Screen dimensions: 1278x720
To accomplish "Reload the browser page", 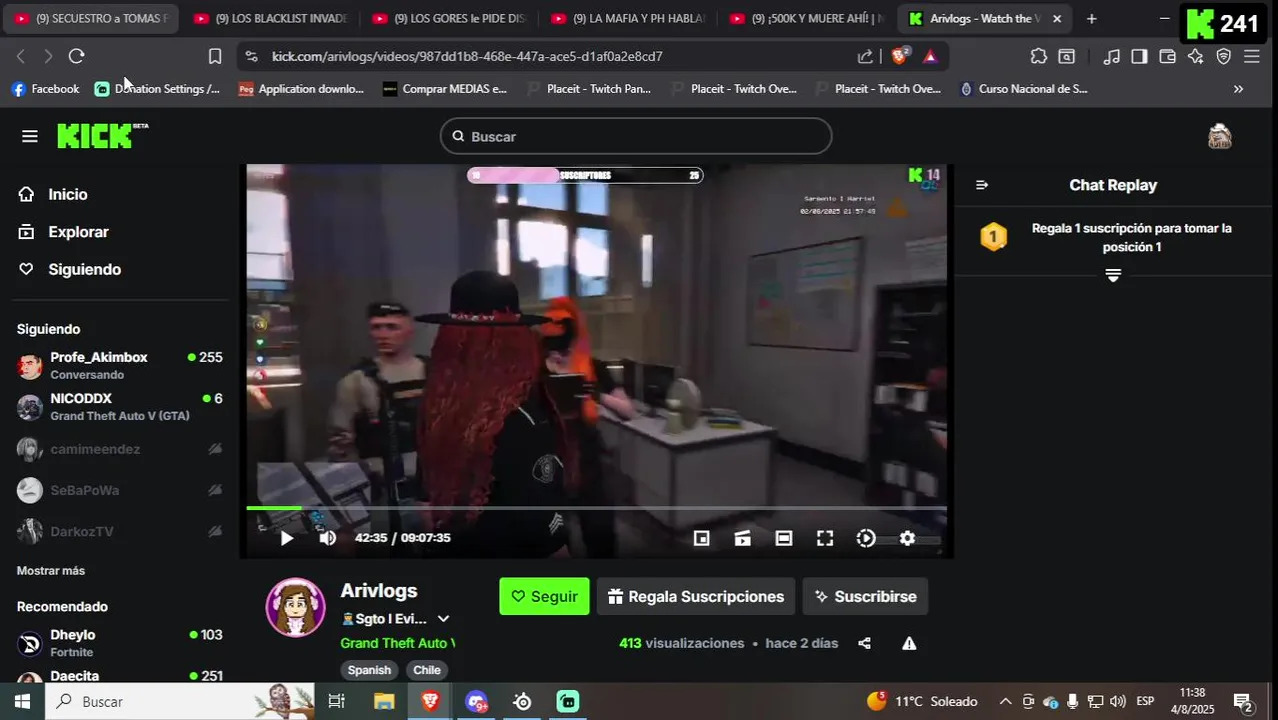I will point(77,56).
